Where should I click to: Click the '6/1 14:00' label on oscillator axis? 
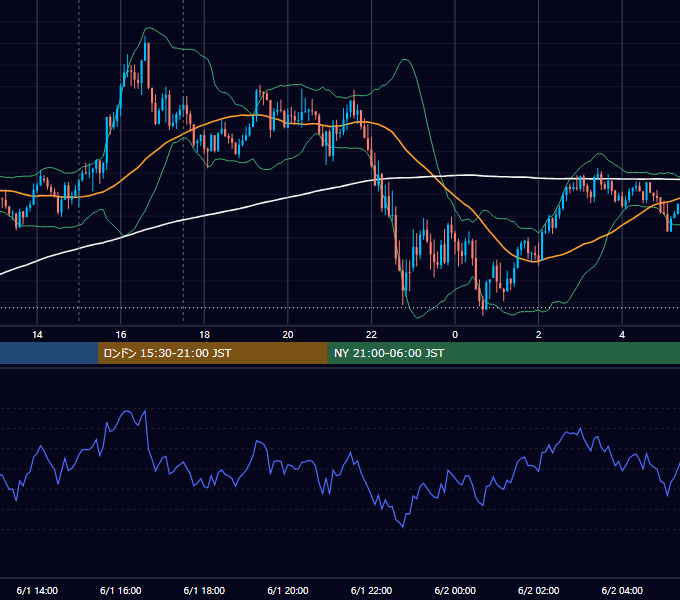37,590
